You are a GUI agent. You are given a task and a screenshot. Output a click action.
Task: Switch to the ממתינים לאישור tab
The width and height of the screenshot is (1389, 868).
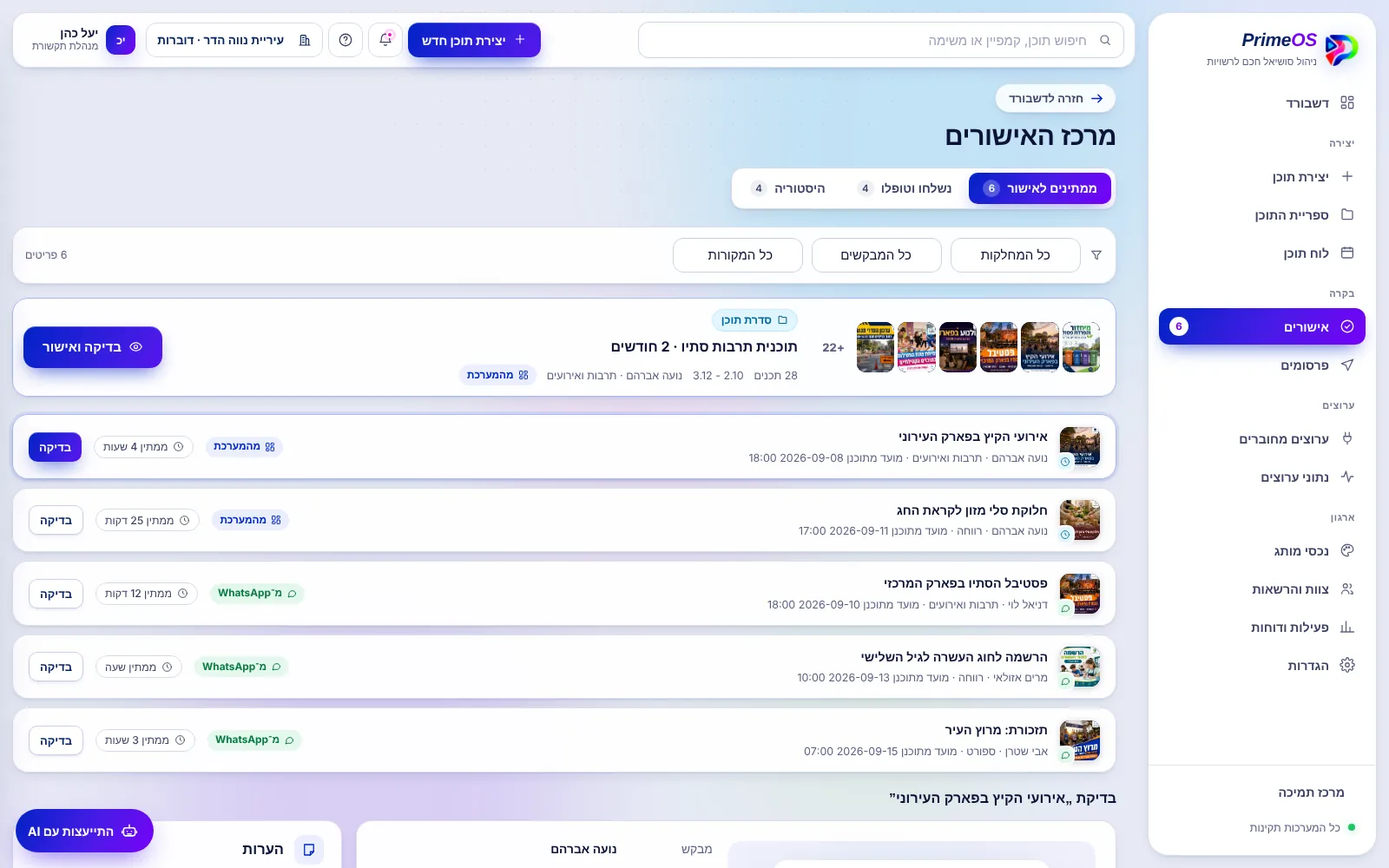click(x=1040, y=188)
